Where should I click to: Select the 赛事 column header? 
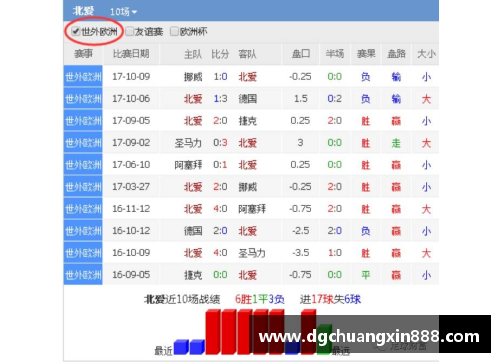coord(83,54)
